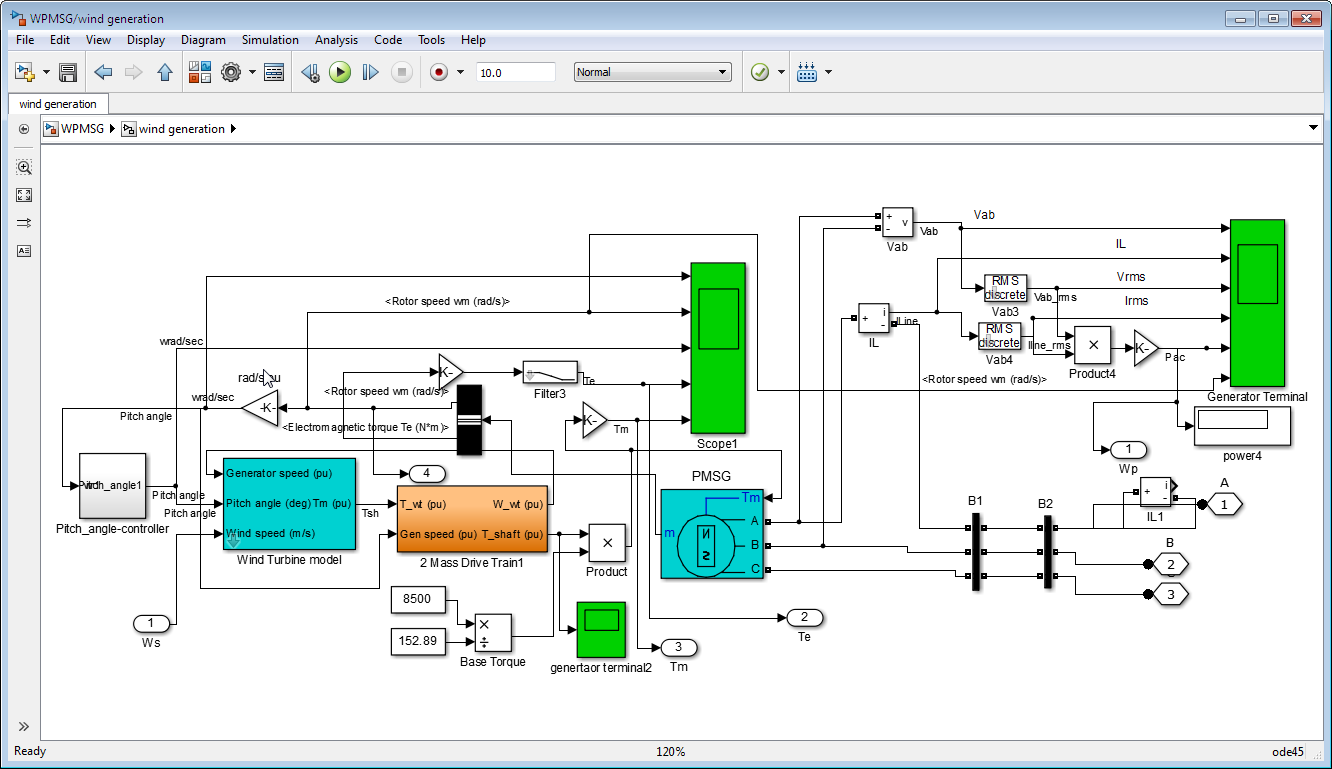1332x769 pixels.
Task: Open the Analysis menu
Action: coord(336,40)
